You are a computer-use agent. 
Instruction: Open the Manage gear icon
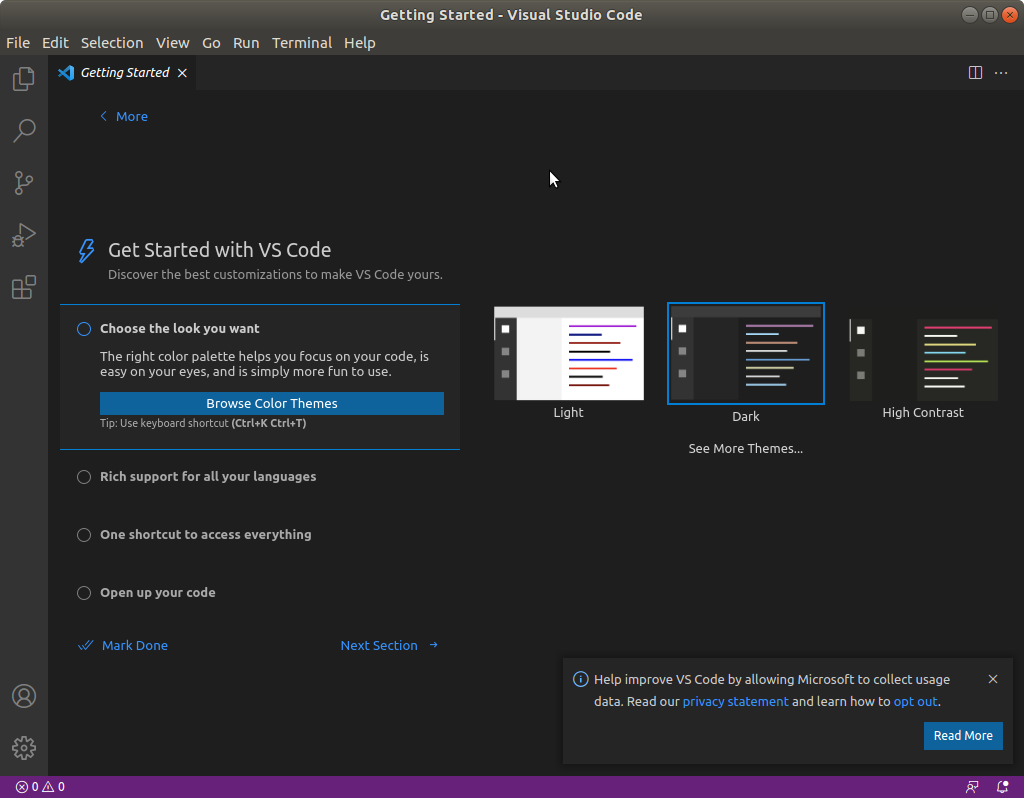click(x=24, y=748)
